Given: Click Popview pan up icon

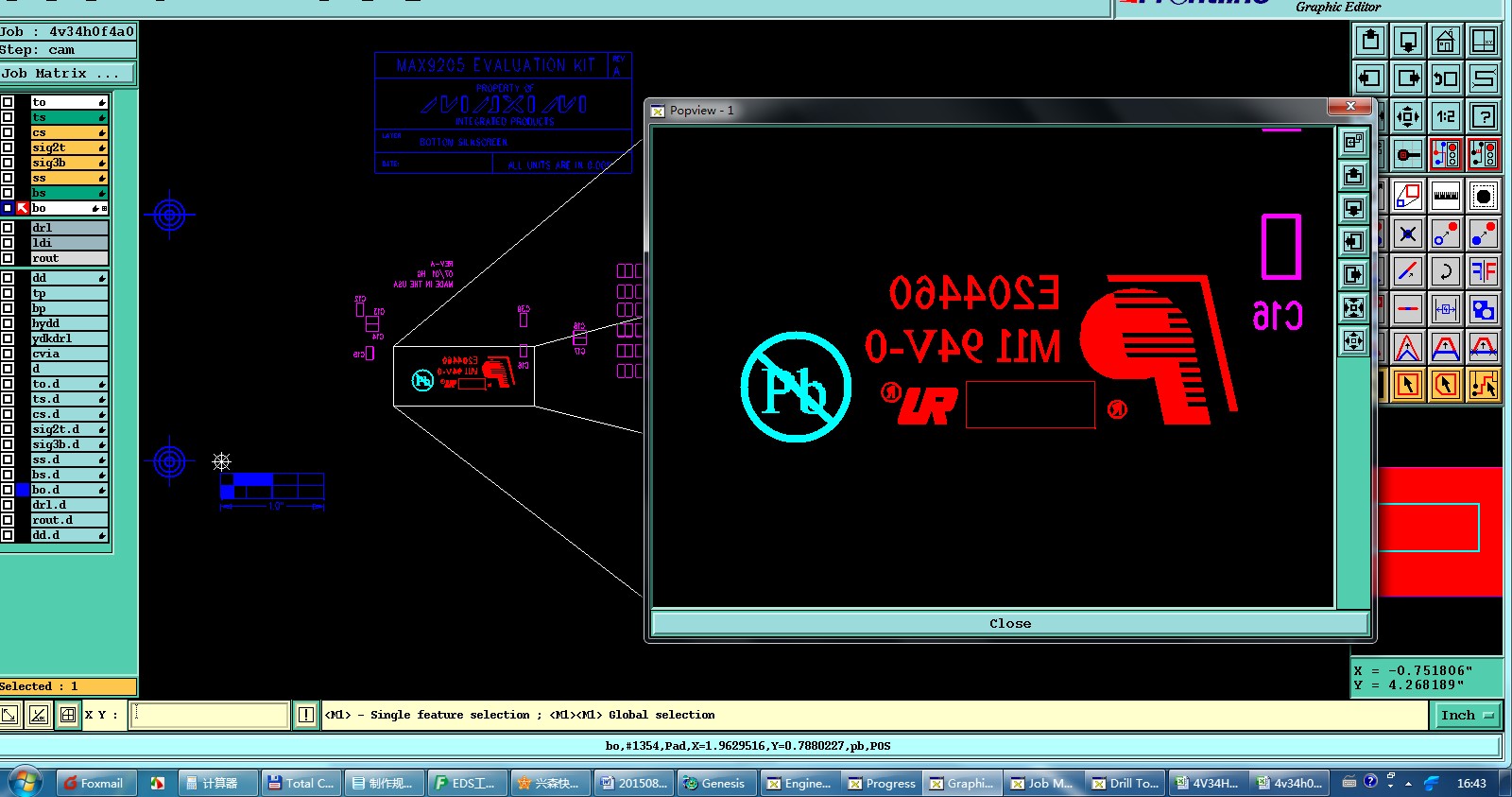Looking at the screenshot, I should click(x=1354, y=175).
